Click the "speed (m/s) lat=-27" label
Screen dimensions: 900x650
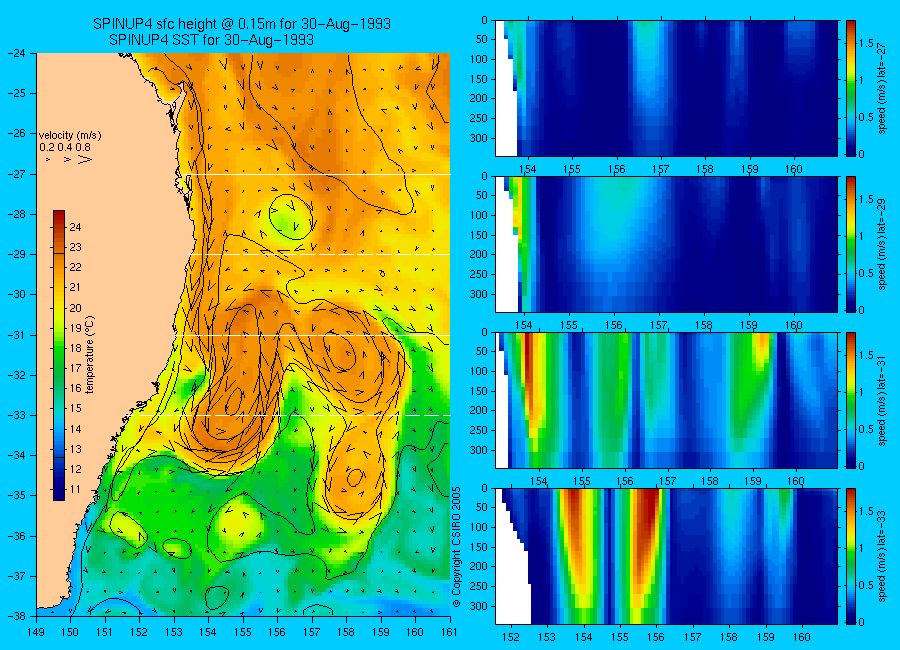(882, 88)
